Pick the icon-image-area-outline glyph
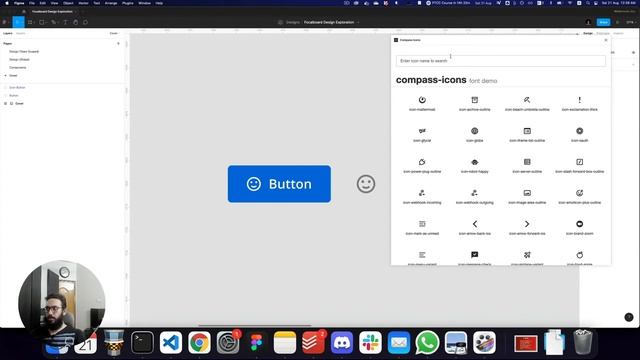This screenshot has height=360, width=640. pos(527,193)
